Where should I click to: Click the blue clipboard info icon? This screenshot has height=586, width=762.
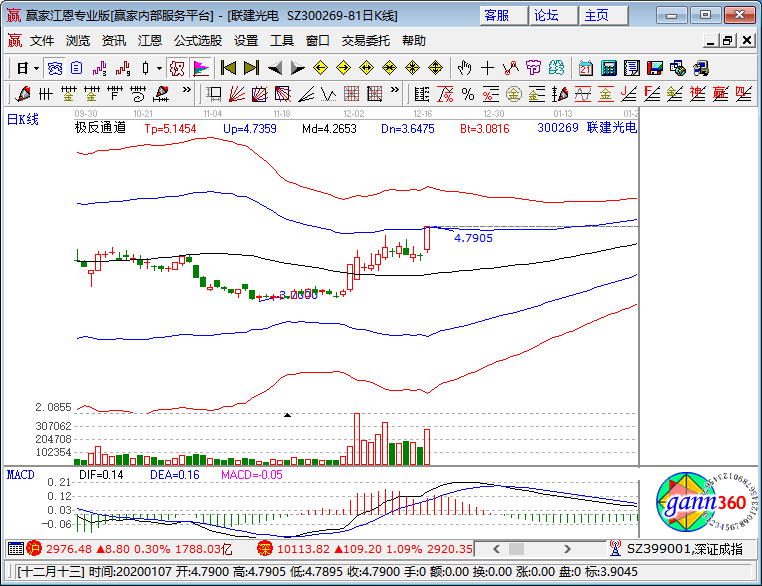click(77, 69)
